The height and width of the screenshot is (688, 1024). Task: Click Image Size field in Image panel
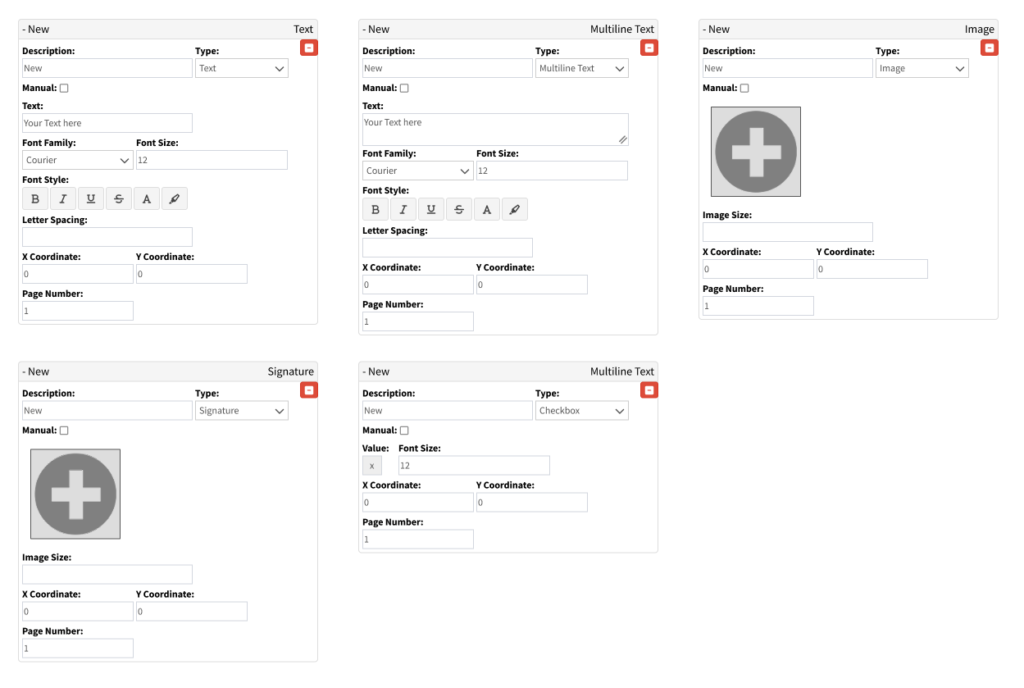(788, 232)
